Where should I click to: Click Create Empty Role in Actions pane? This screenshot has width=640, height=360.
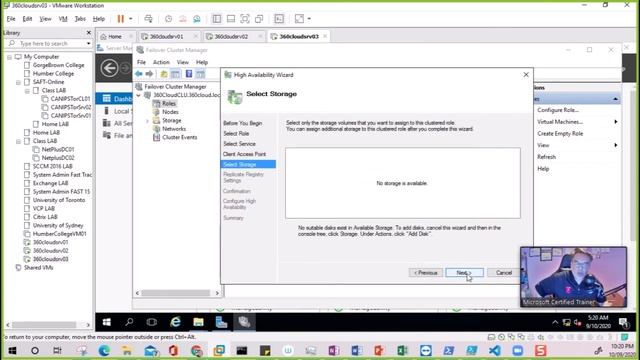pos(560,133)
